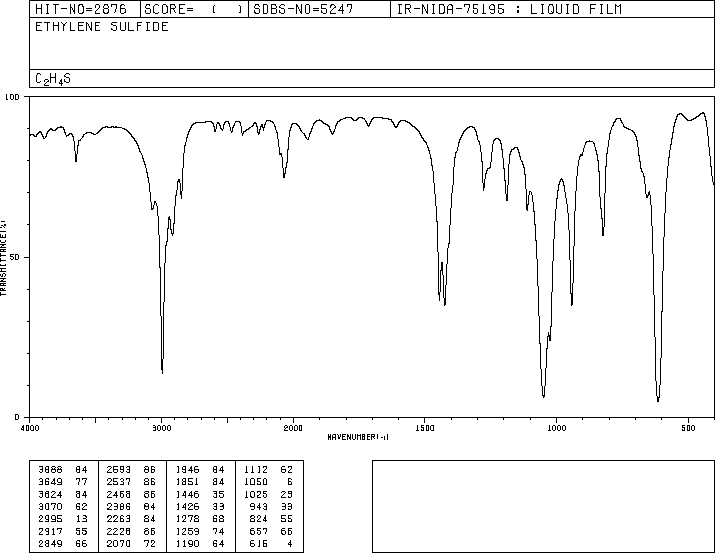Click the 50 label on the transmittance axis

point(14,257)
